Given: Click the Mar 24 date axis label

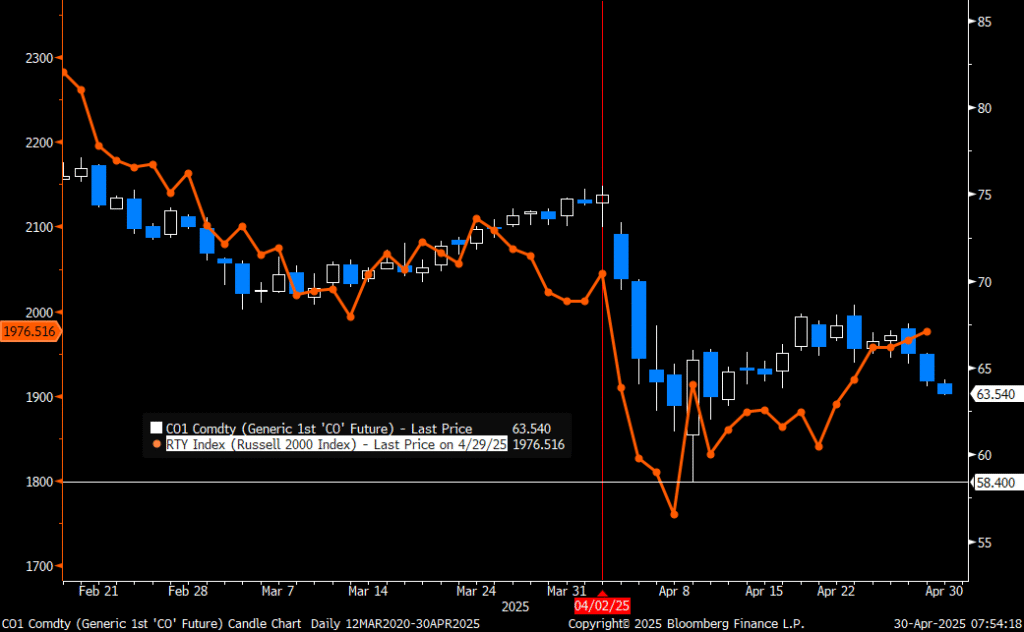Looking at the screenshot, I should [x=475, y=591].
